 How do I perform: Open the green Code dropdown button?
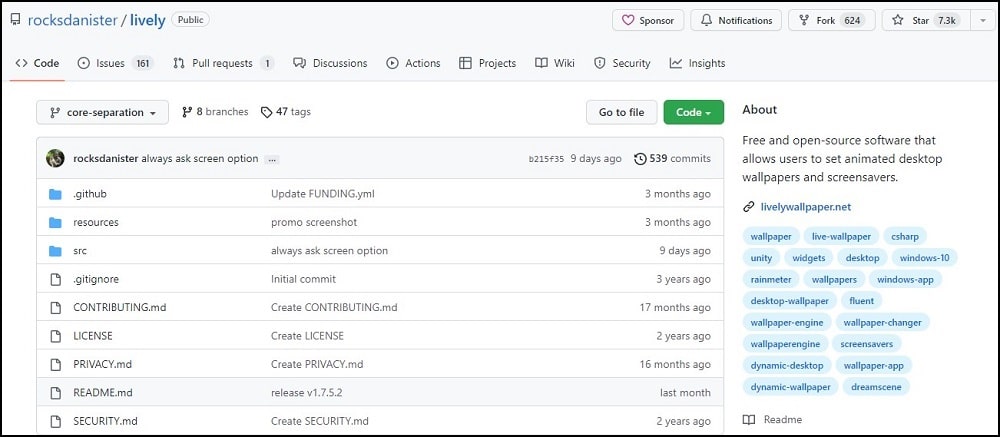693,112
